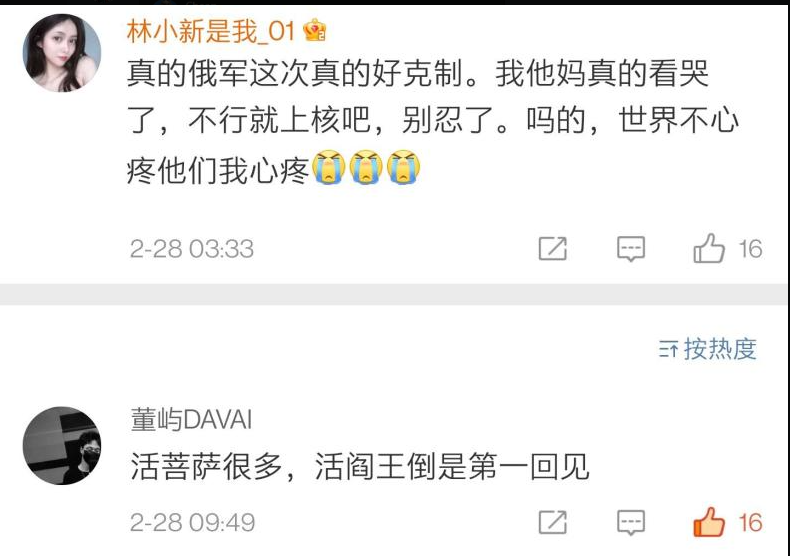Open the post text starting 真的俄军这次
This screenshot has width=790, height=556.
point(432,121)
